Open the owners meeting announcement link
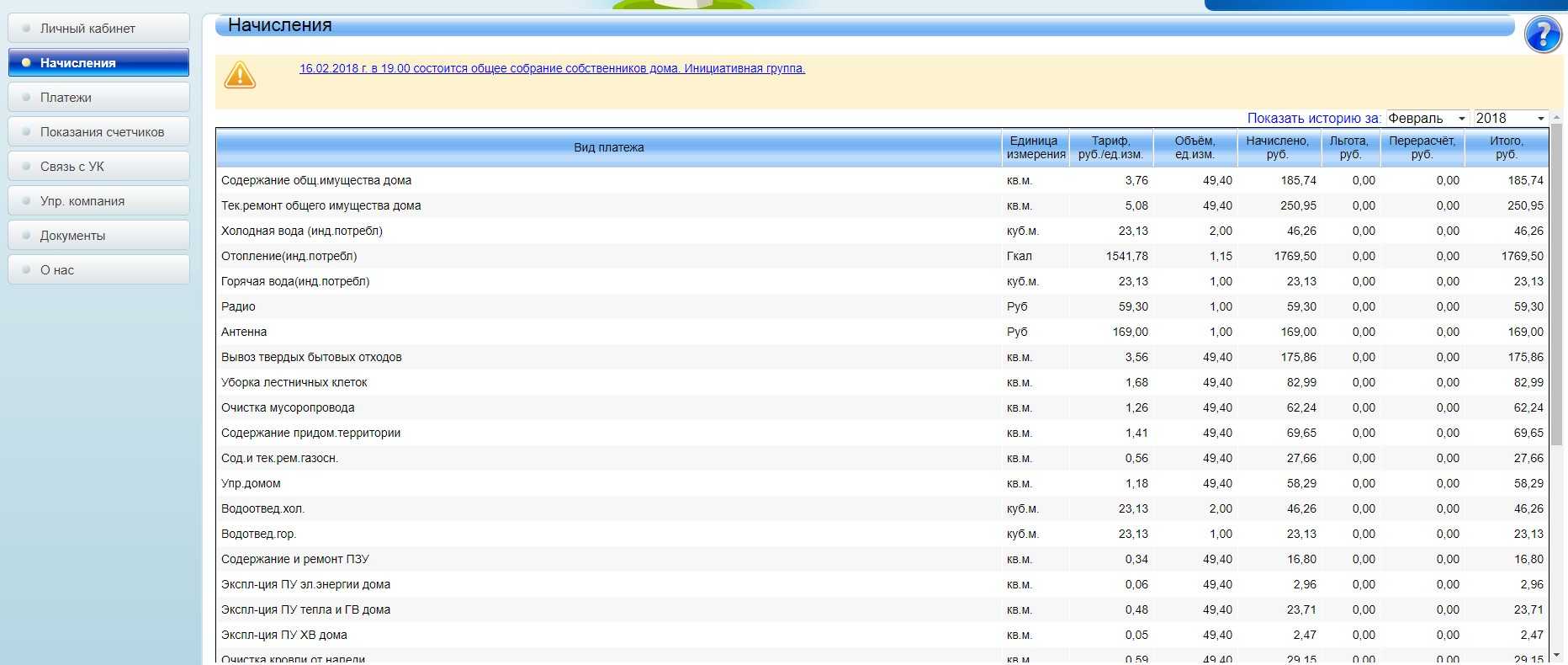This screenshot has width=1568, height=665. [x=552, y=68]
